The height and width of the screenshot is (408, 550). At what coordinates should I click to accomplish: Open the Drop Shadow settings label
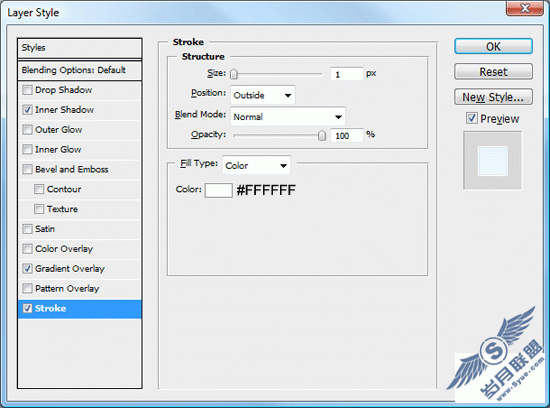(63, 90)
